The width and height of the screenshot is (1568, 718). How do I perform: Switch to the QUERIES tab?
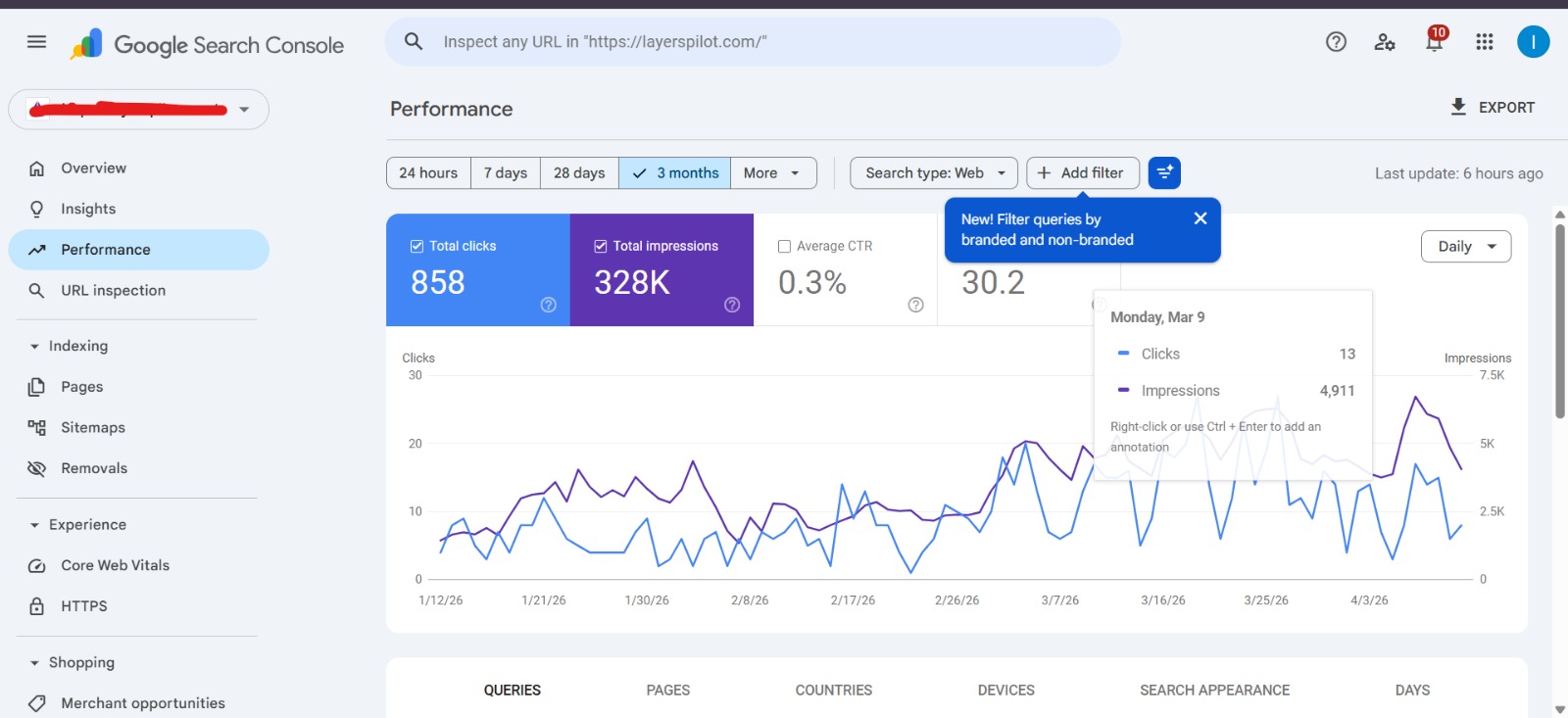pos(513,691)
